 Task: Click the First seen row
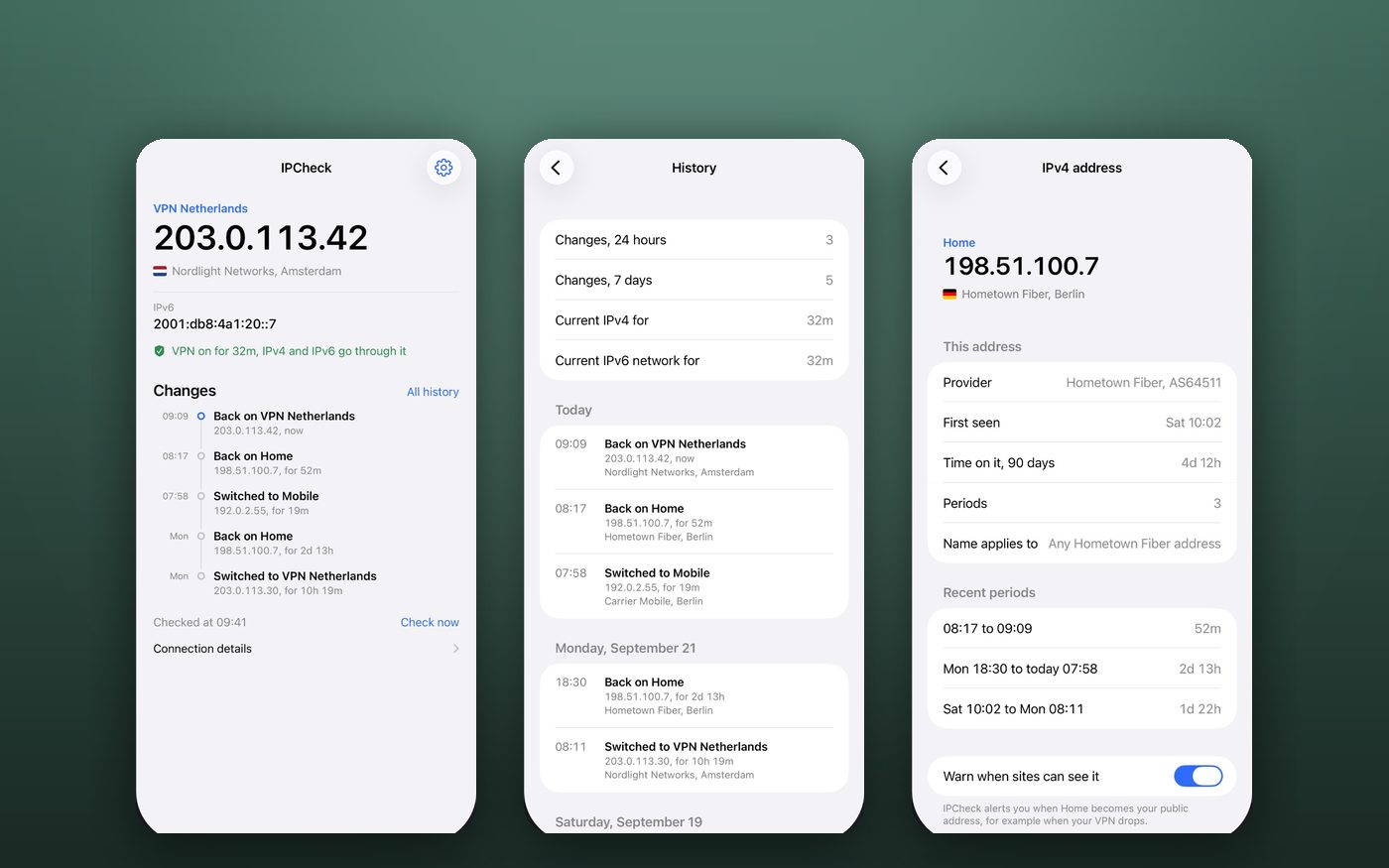1082,423
